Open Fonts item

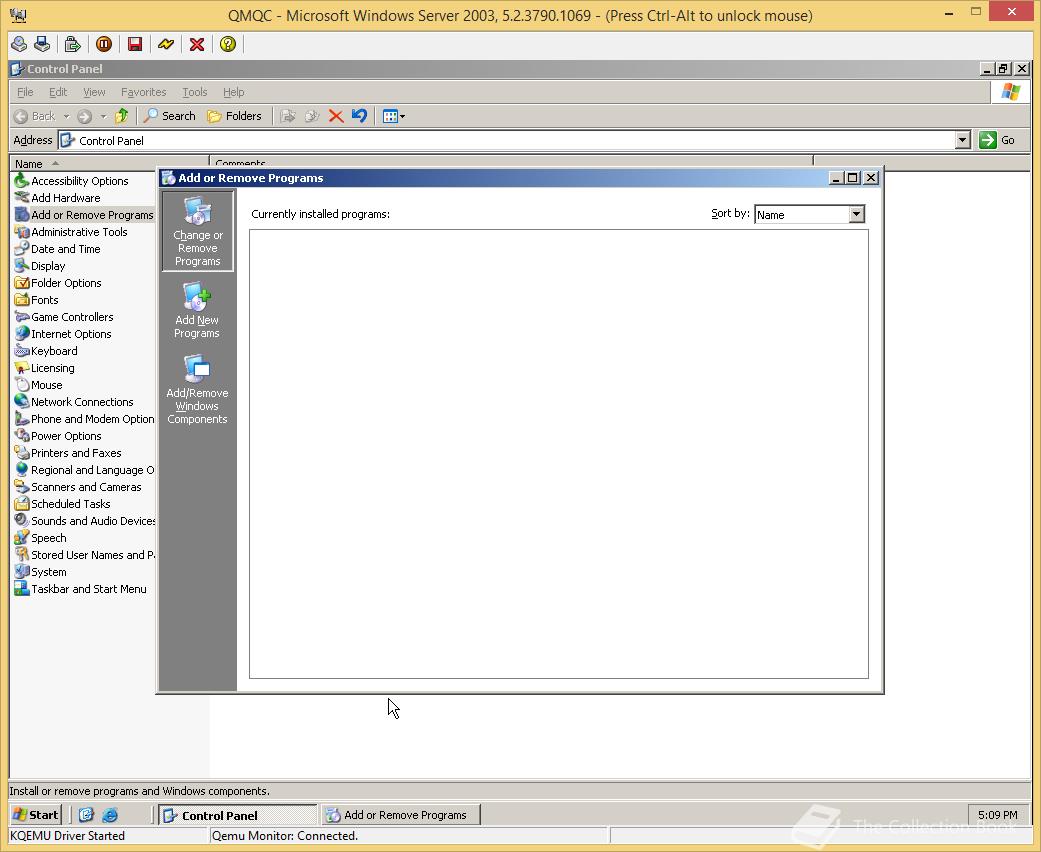[x=37, y=300]
